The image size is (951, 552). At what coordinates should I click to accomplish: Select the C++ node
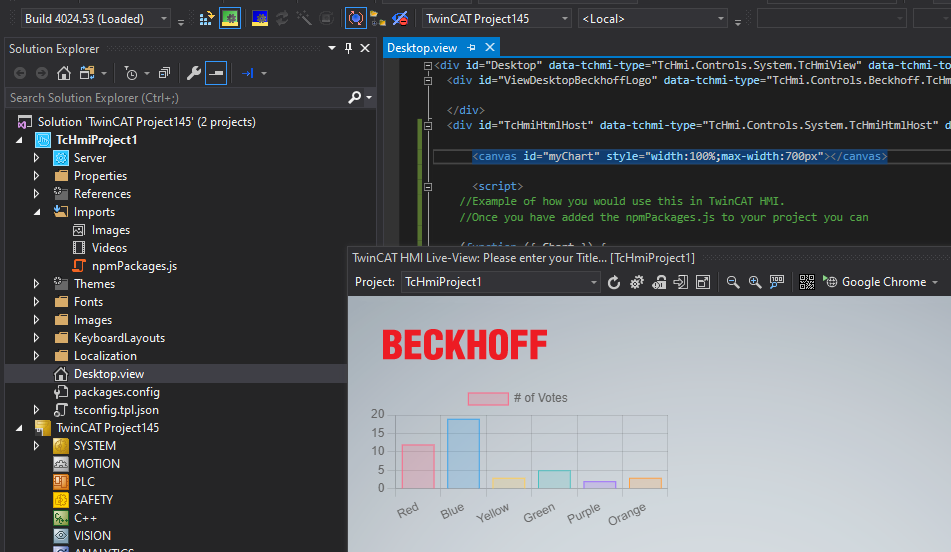point(85,518)
